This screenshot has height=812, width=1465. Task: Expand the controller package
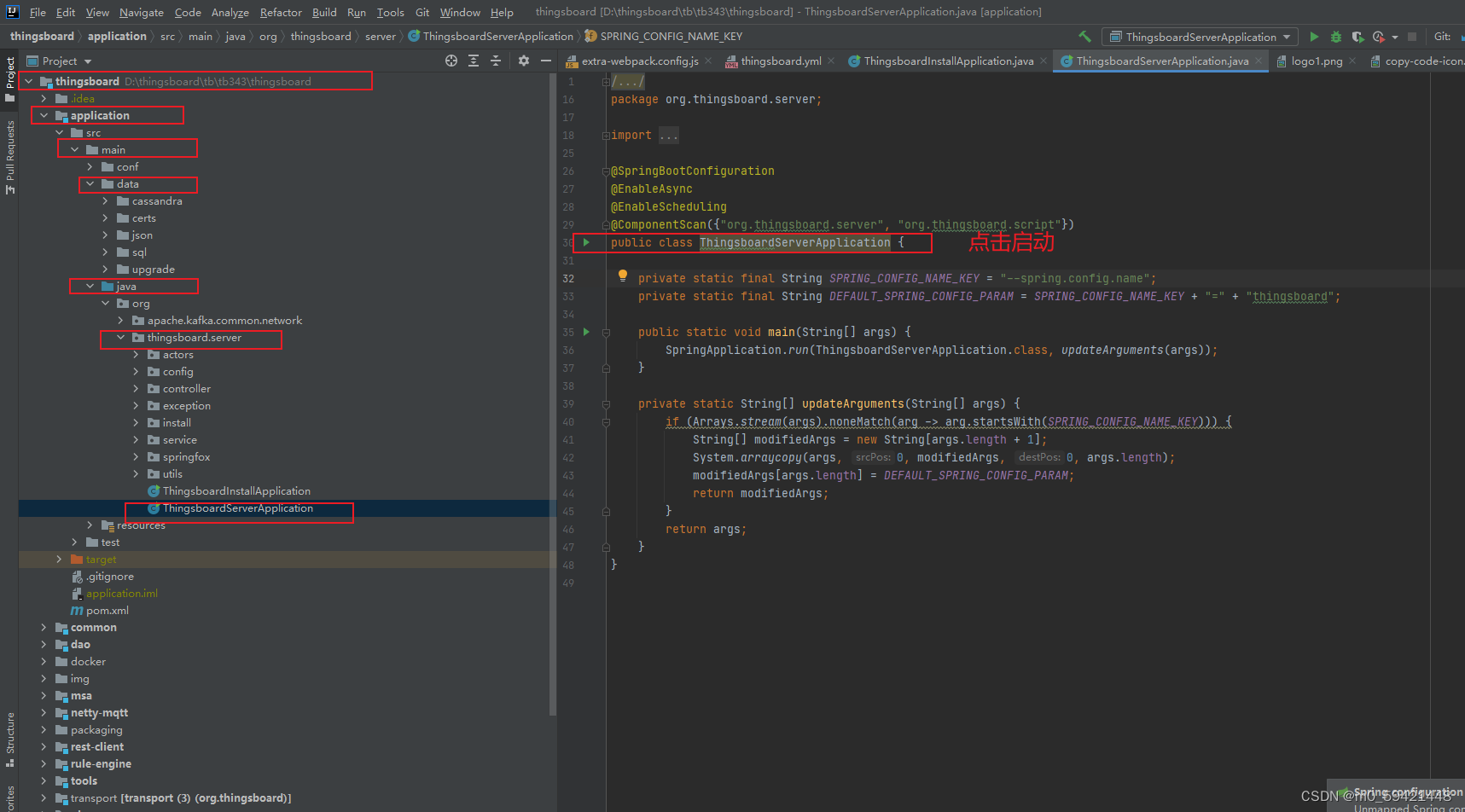point(136,388)
